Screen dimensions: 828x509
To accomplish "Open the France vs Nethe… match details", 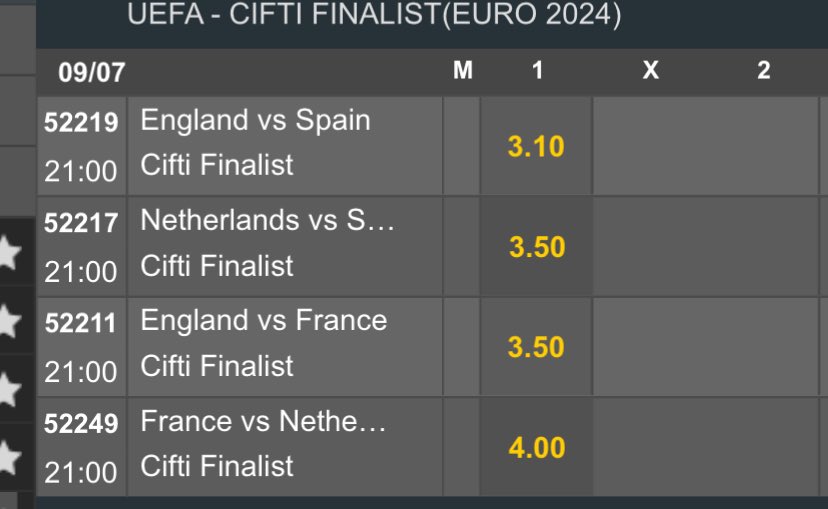I will click(x=264, y=421).
